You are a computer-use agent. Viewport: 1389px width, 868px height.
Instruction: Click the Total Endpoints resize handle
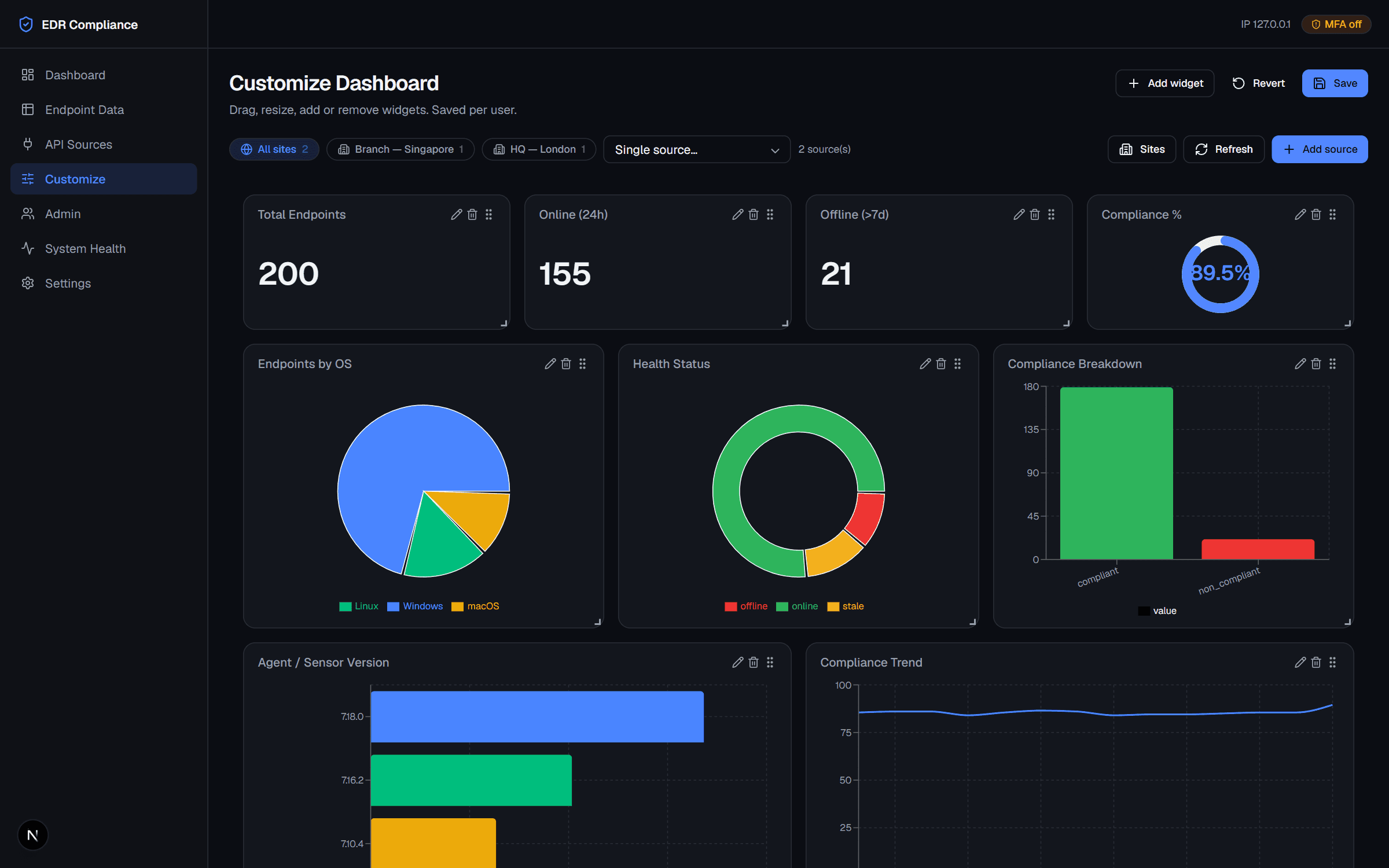pyautogui.click(x=504, y=324)
